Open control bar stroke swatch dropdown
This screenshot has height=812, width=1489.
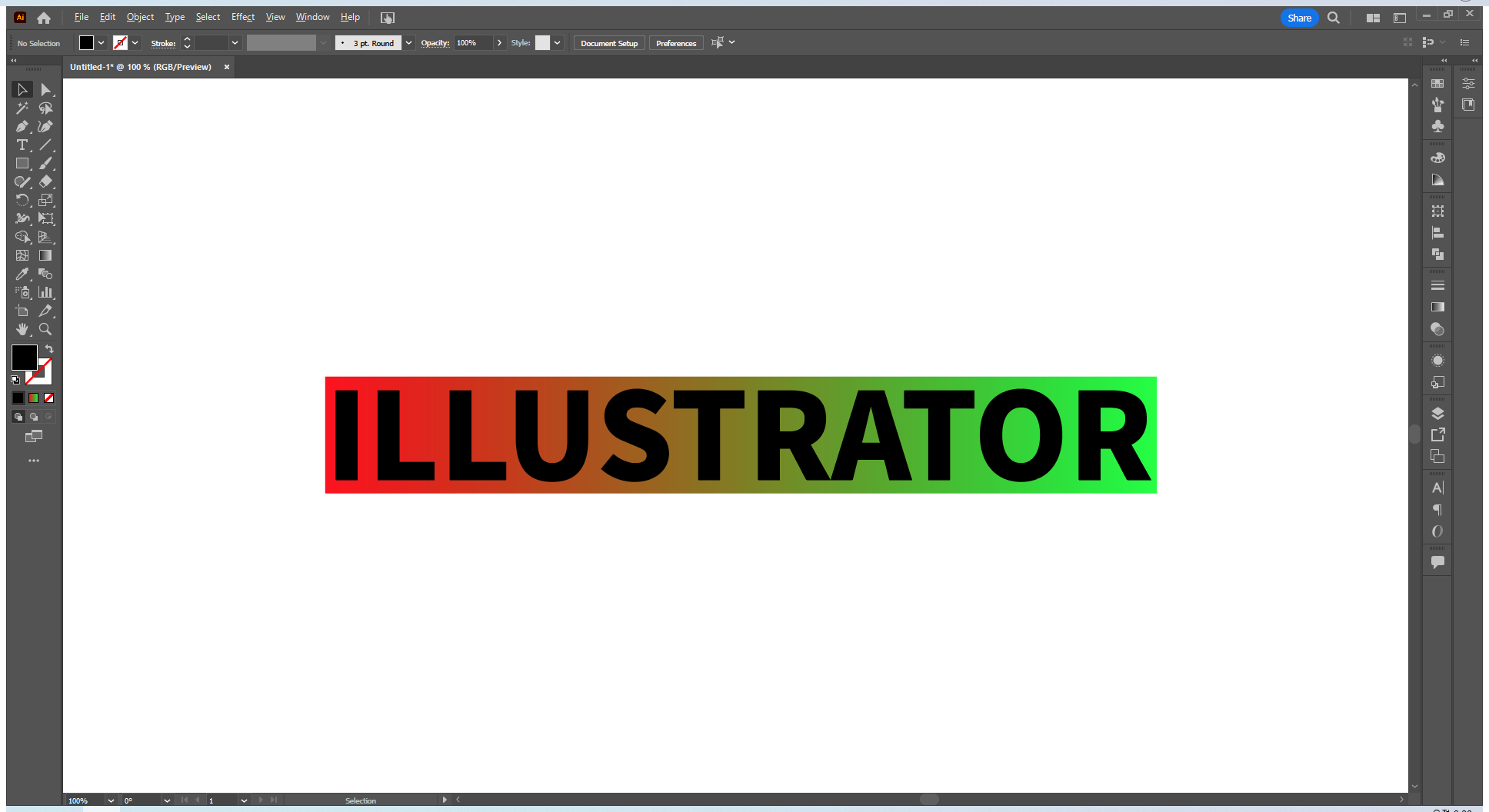pos(135,43)
